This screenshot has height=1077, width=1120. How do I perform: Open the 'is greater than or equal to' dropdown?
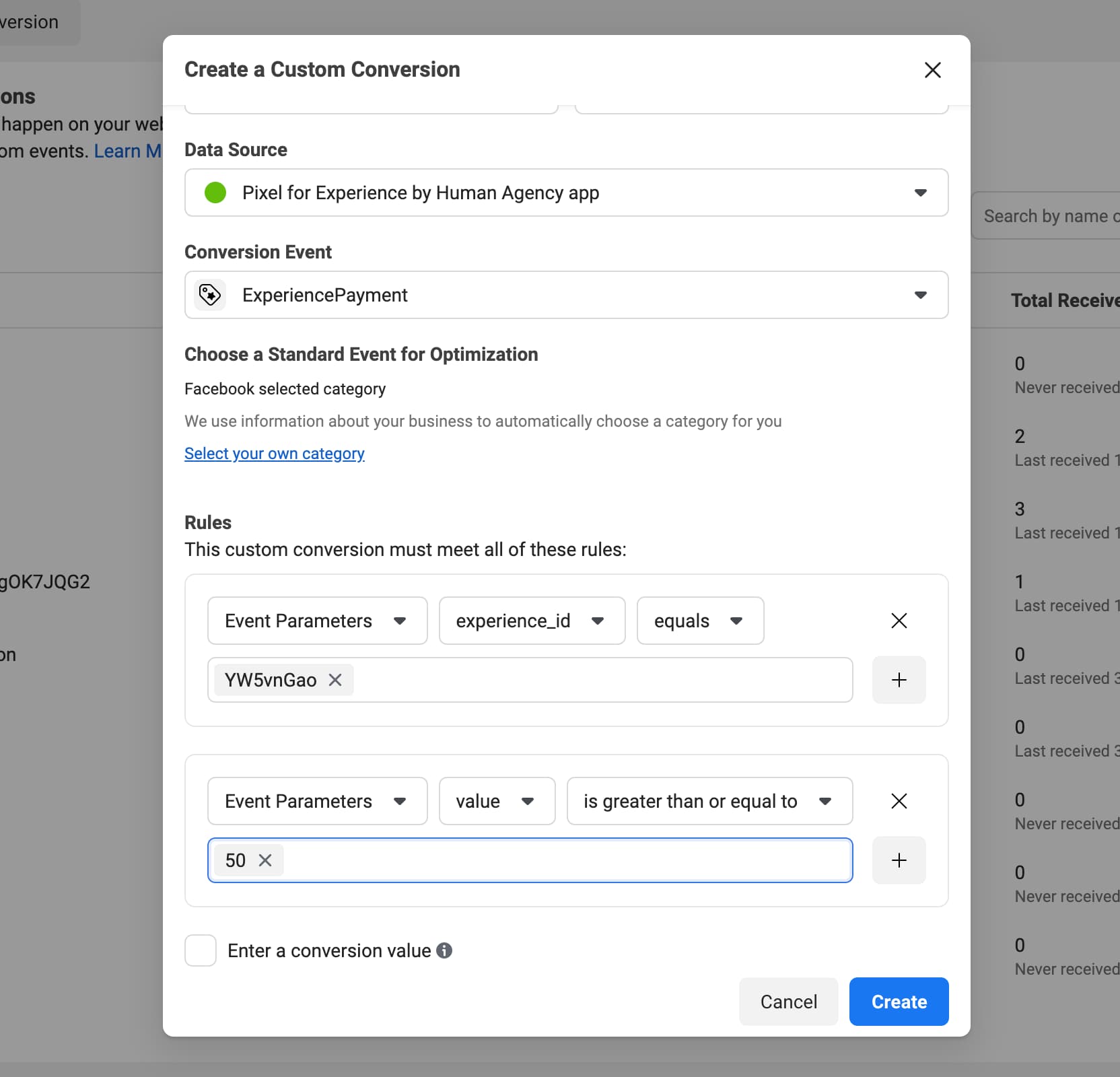[x=709, y=801]
